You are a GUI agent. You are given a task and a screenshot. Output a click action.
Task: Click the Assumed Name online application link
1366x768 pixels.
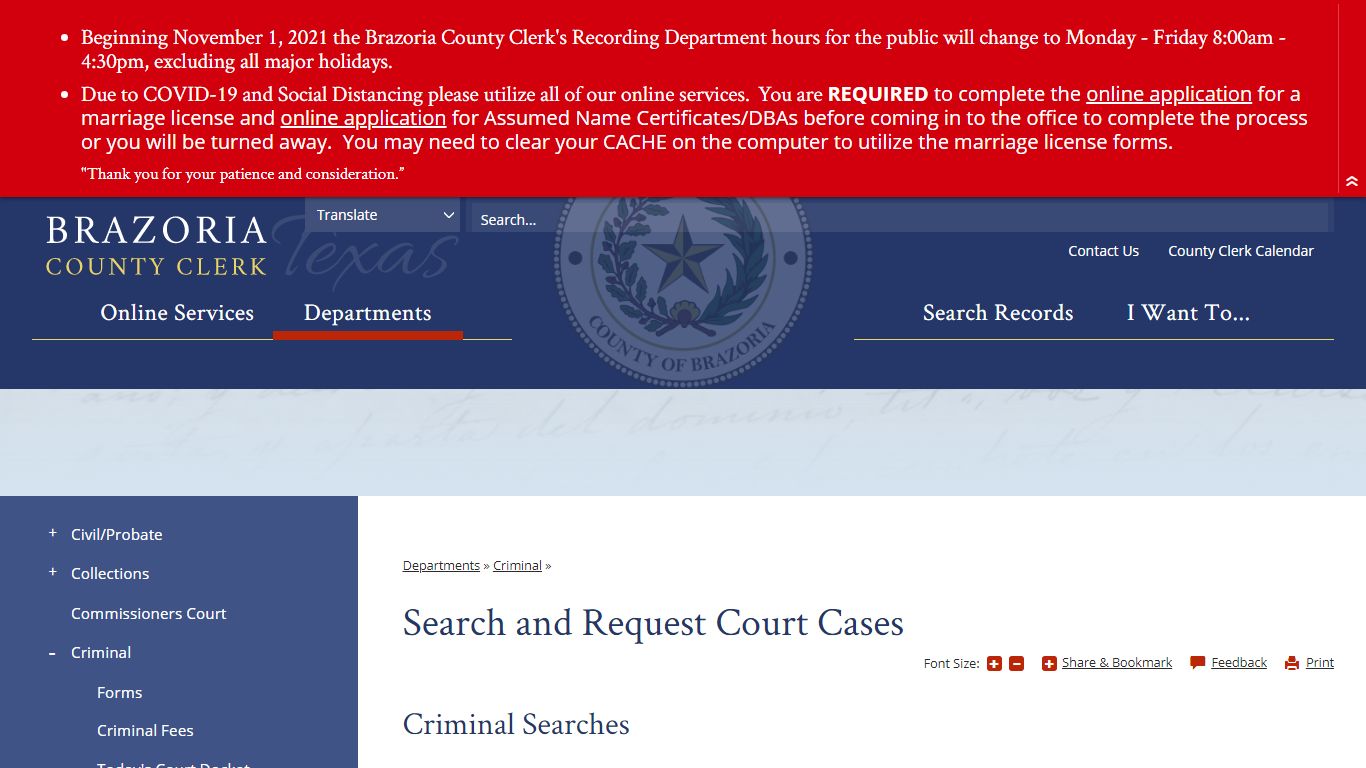point(363,118)
